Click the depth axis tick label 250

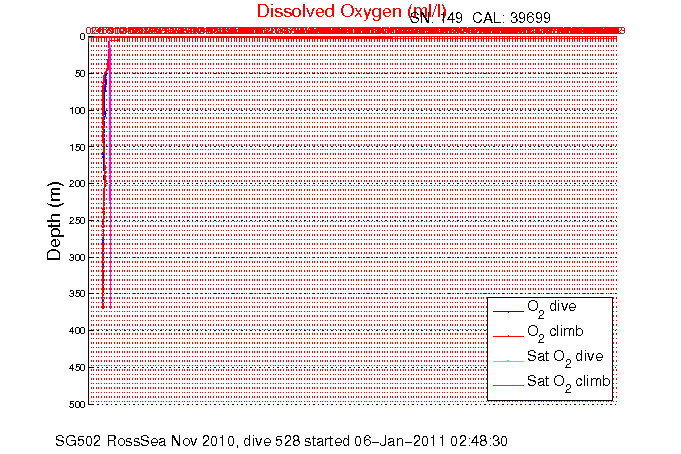tap(78, 221)
